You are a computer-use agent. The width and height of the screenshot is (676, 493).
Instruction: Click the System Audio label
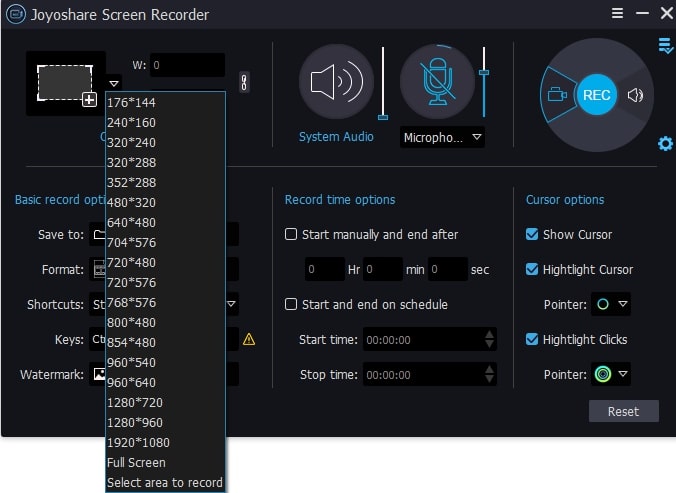point(336,137)
